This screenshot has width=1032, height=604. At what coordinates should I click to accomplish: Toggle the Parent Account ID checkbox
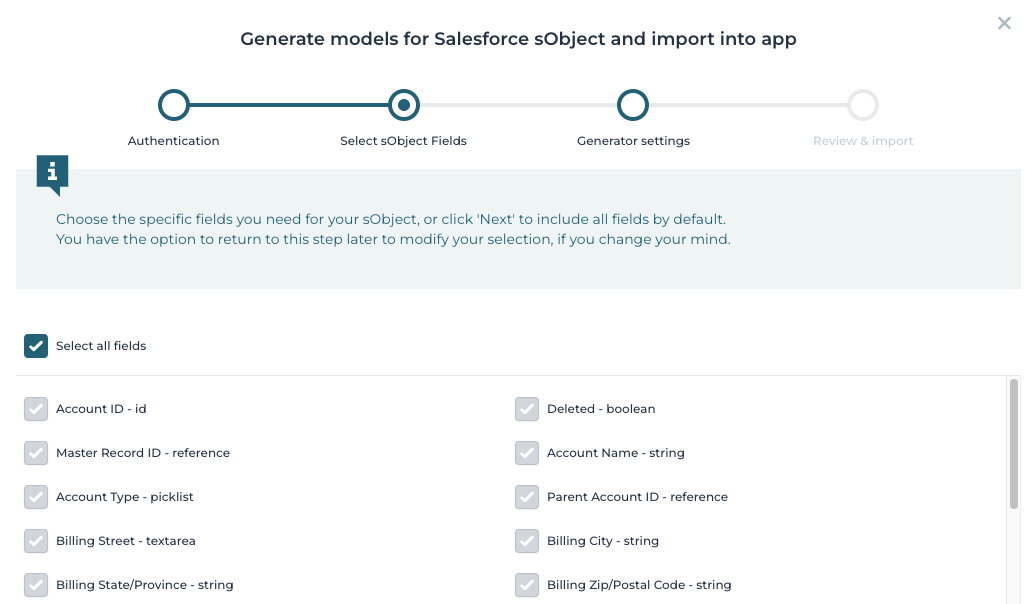pos(527,497)
